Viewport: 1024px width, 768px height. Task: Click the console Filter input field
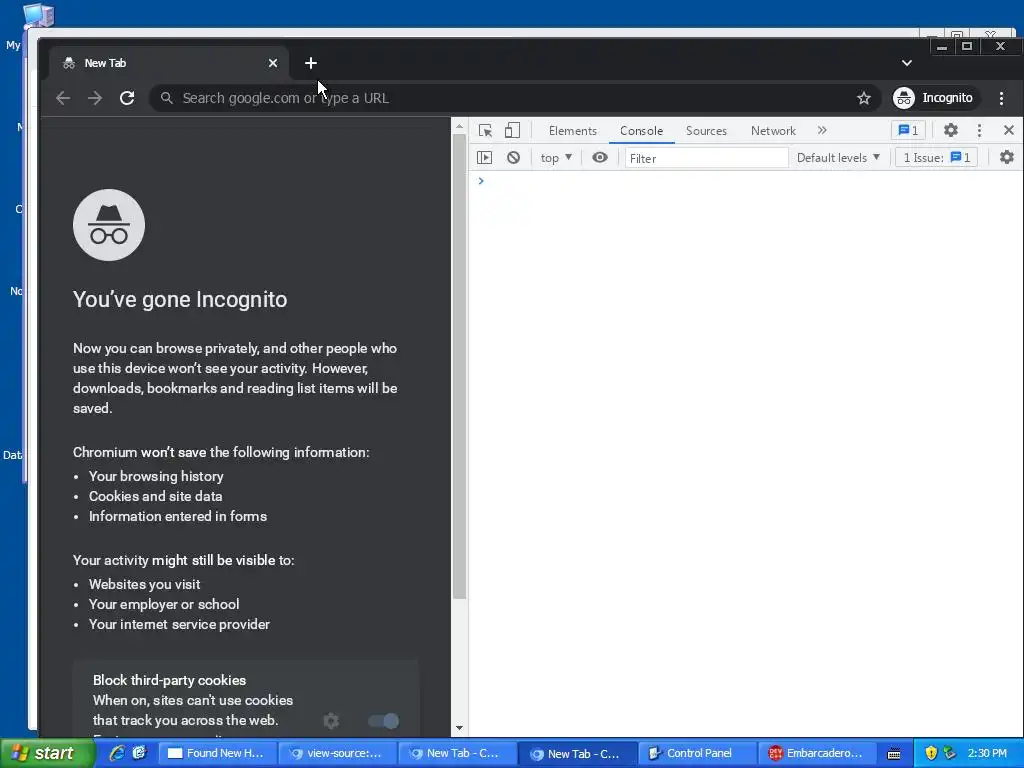coord(707,158)
